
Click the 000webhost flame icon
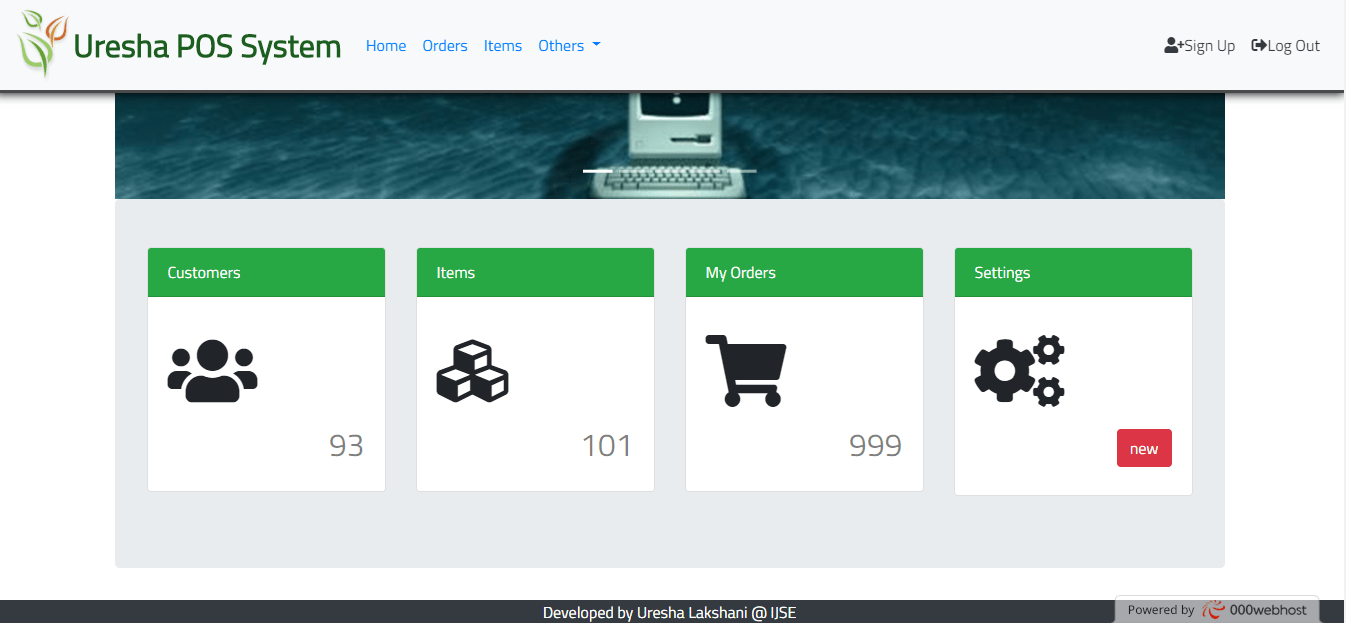(1213, 609)
